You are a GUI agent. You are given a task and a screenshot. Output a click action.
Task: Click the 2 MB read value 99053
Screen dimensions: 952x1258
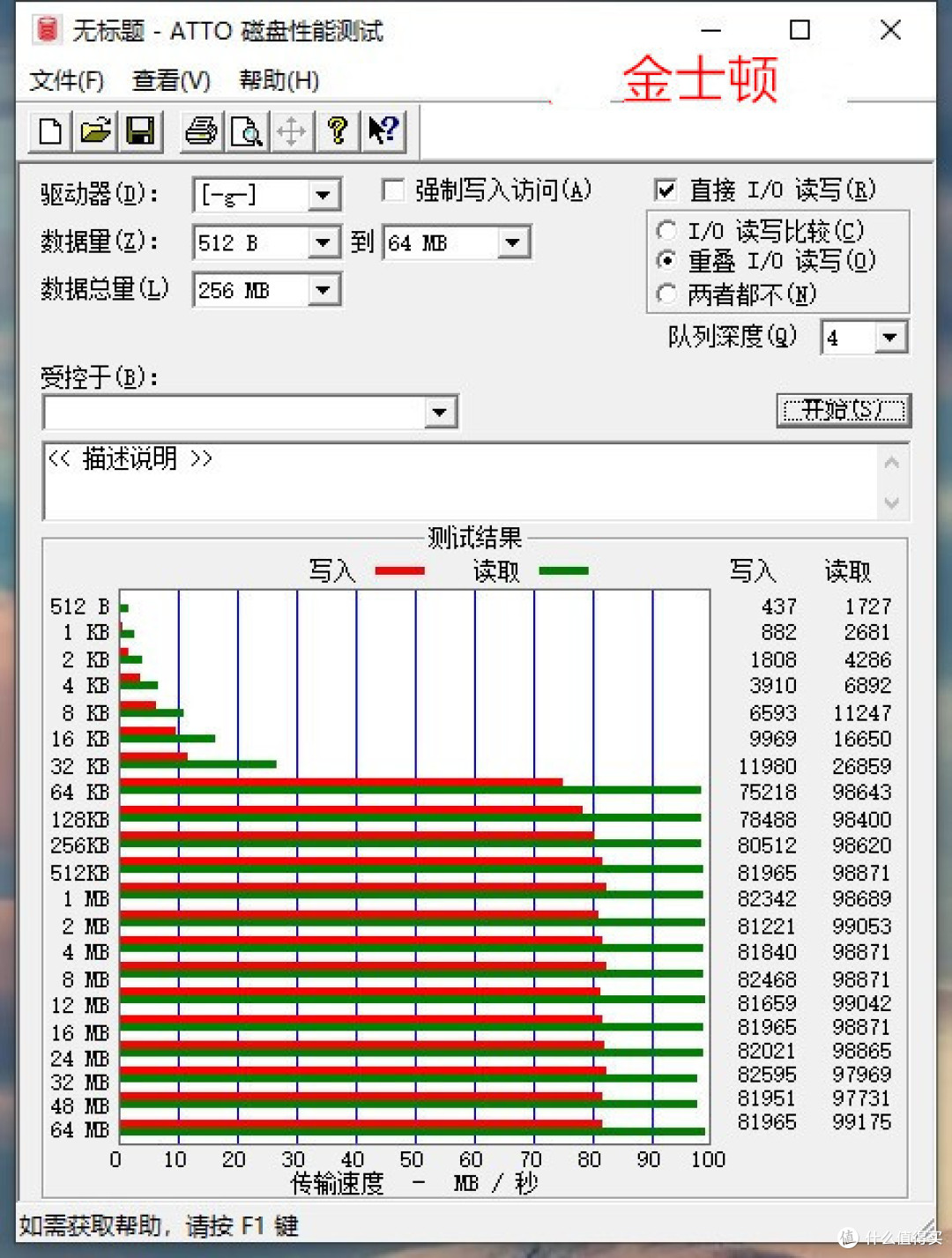pos(862,927)
